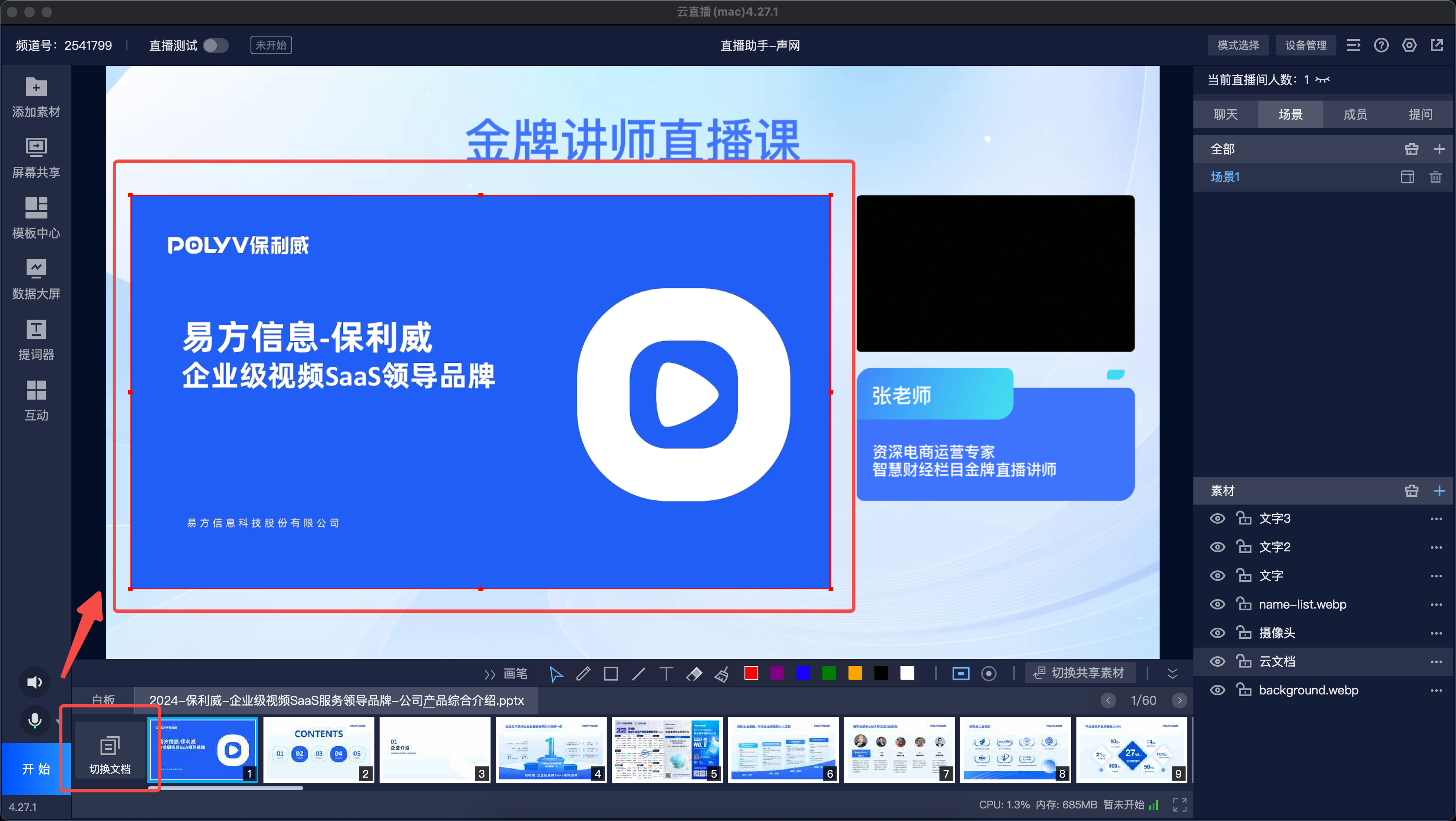Viewport: 1456px width, 821px height.
Task: Collapse the 画笔 brush toolbar
Action: pos(490,674)
